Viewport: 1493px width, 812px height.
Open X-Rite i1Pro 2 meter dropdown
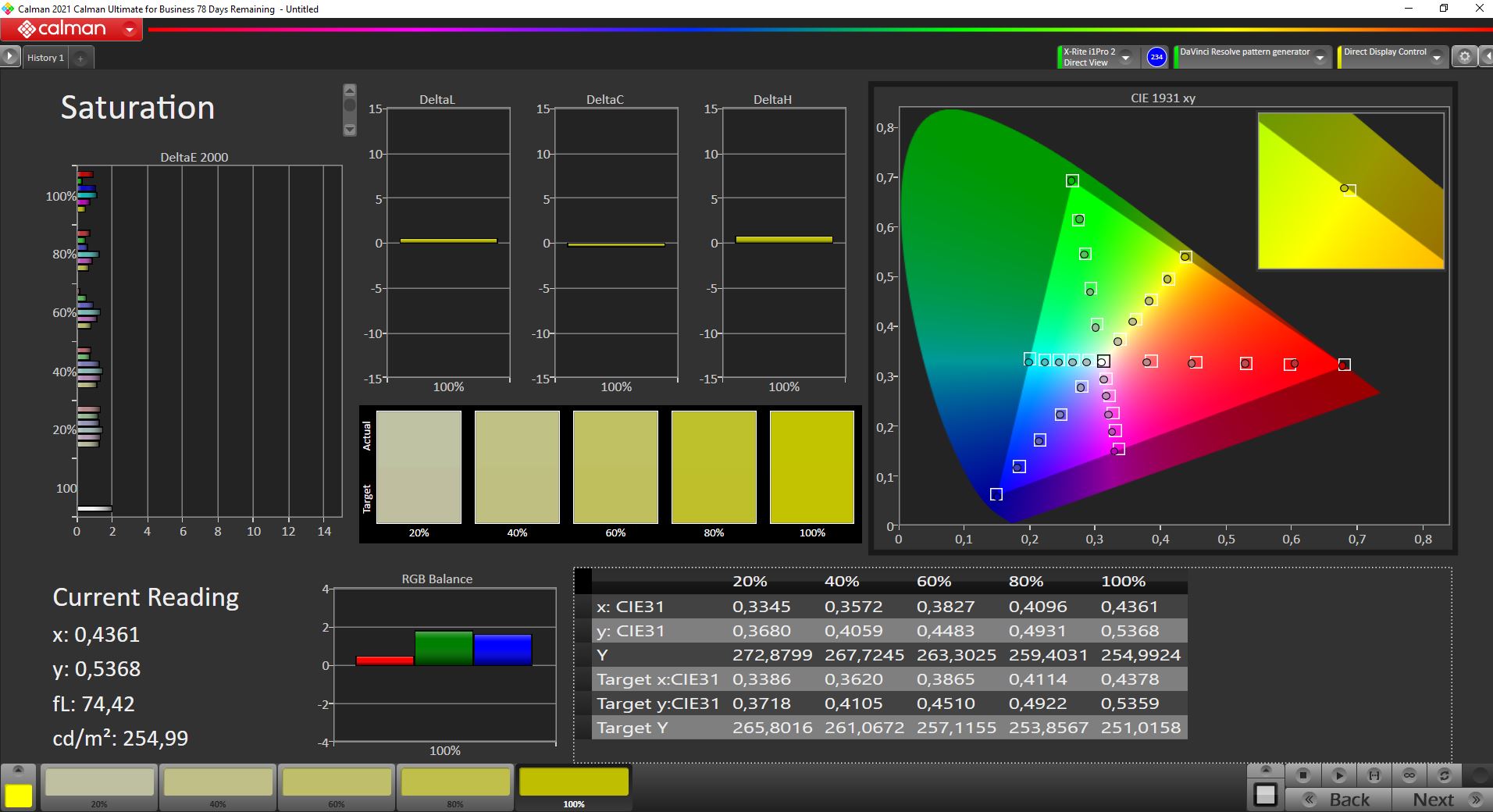pyautogui.click(x=1125, y=58)
